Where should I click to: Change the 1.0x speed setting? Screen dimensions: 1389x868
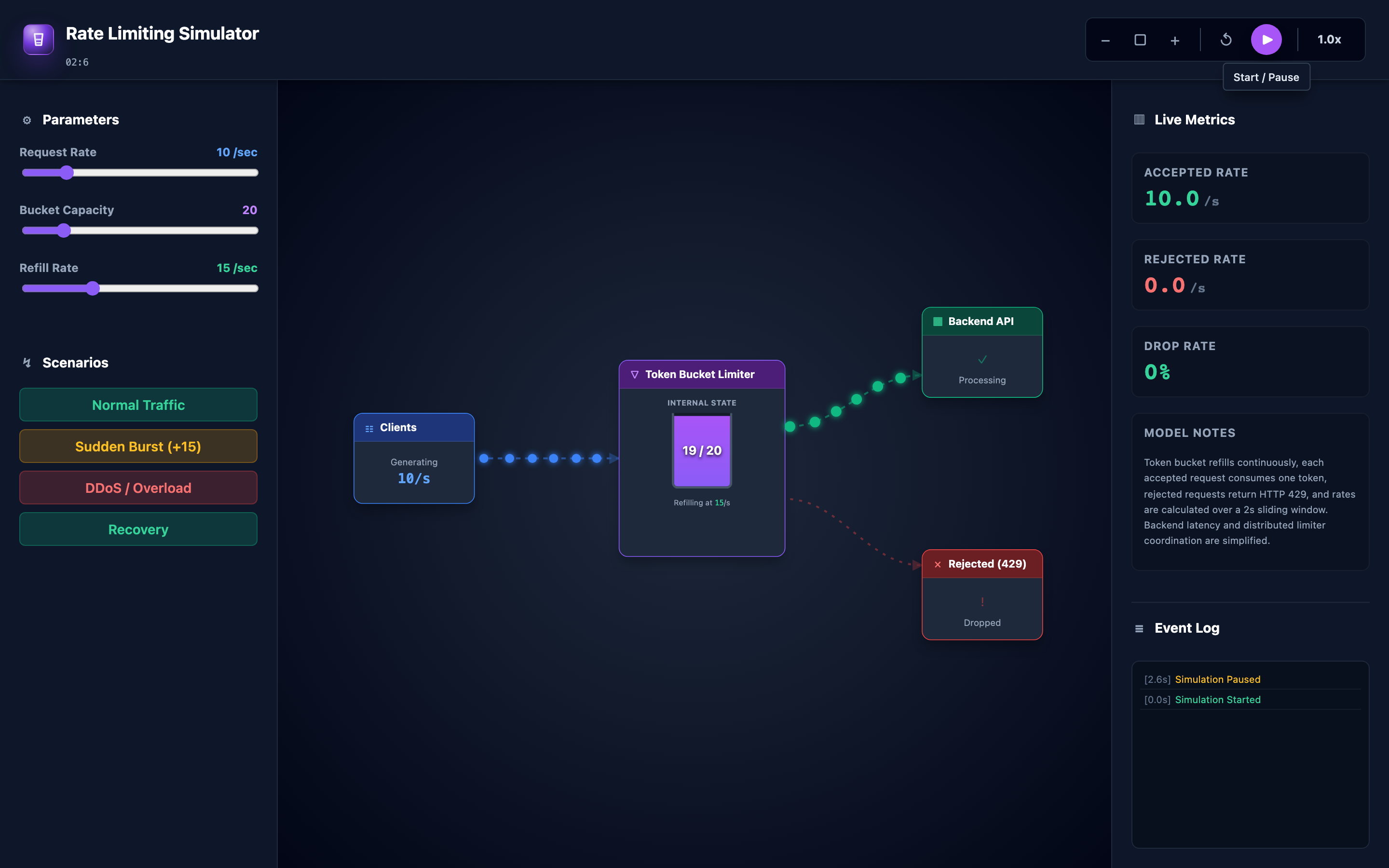pos(1329,40)
